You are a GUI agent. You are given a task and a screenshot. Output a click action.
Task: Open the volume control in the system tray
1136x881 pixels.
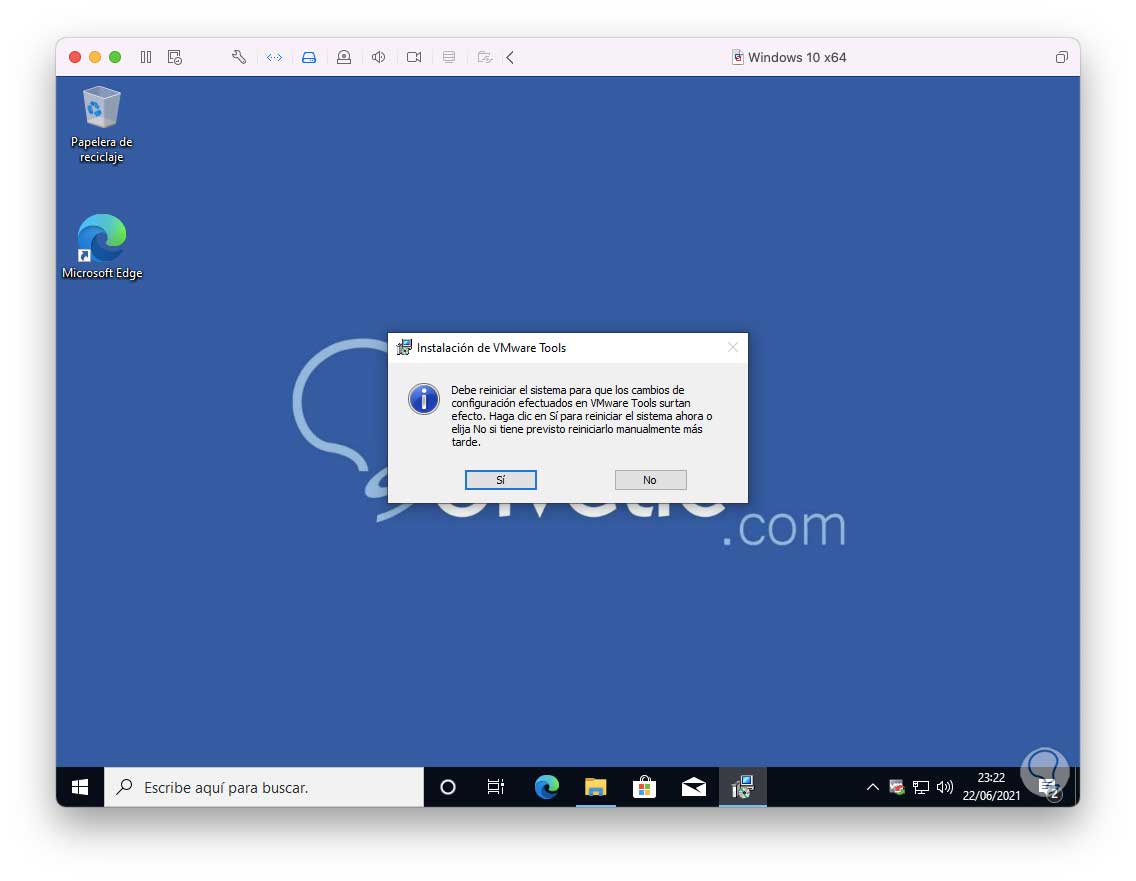(945, 787)
